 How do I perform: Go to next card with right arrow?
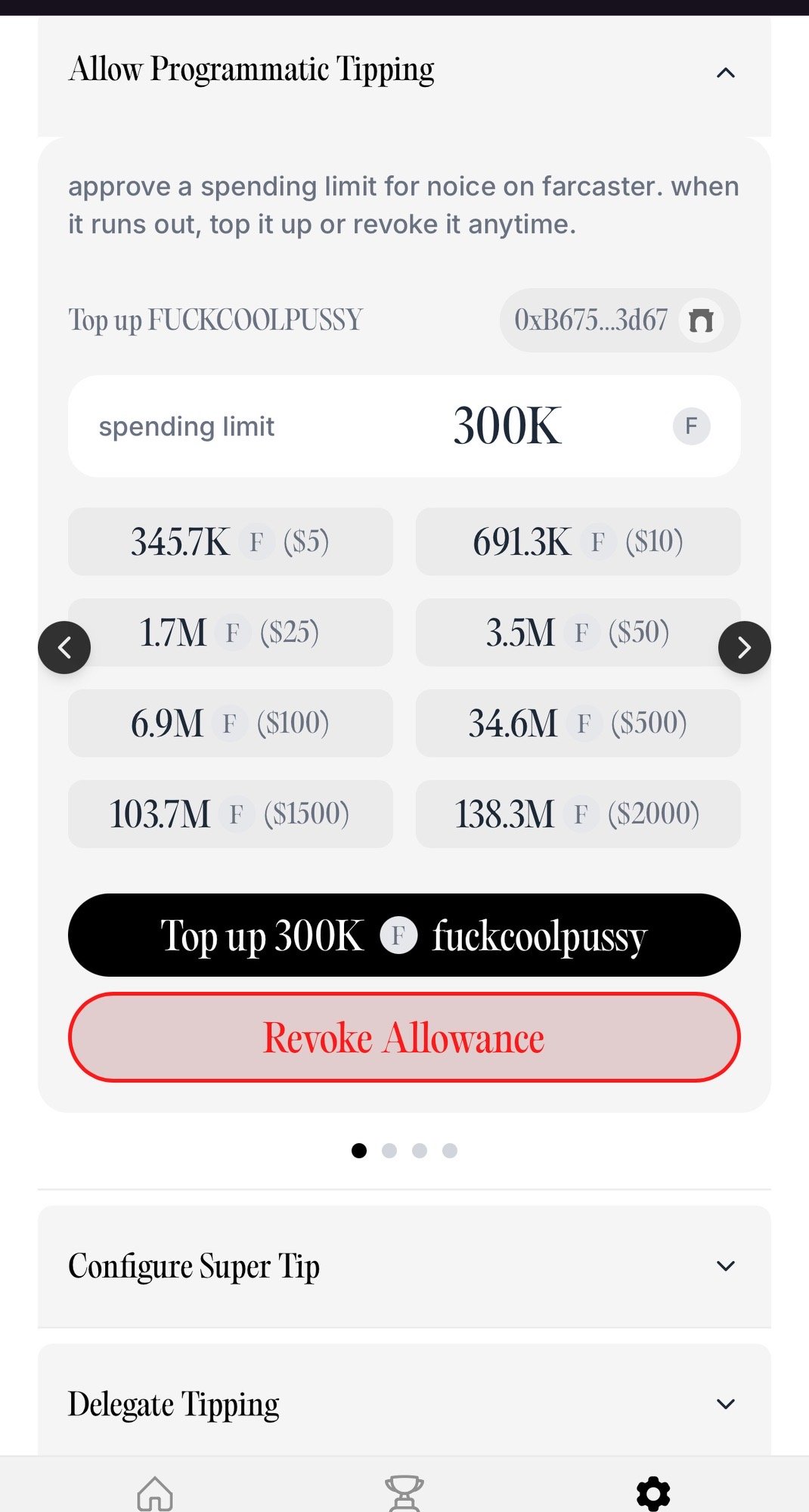(744, 647)
